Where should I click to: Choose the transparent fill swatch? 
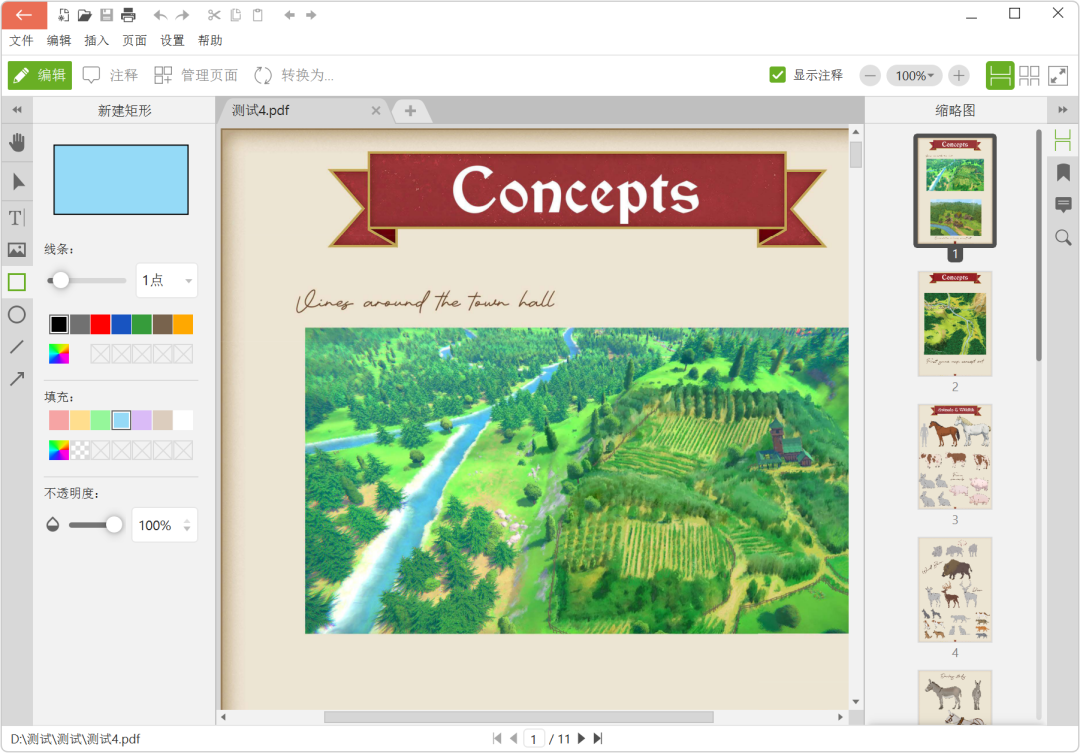pos(80,451)
